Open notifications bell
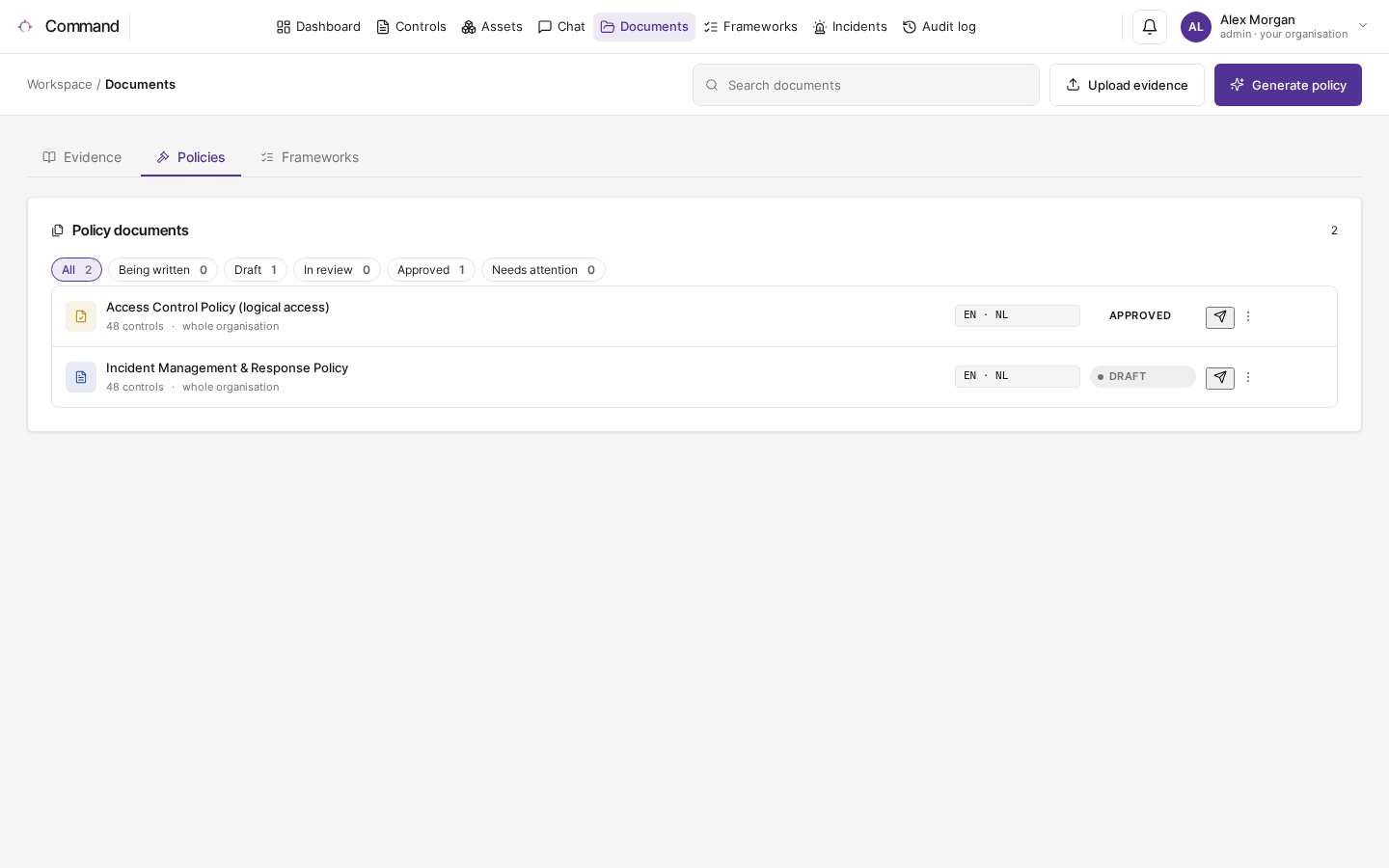Image resolution: width=1389 pixels, height=868 pixels. pos(1149,27)
